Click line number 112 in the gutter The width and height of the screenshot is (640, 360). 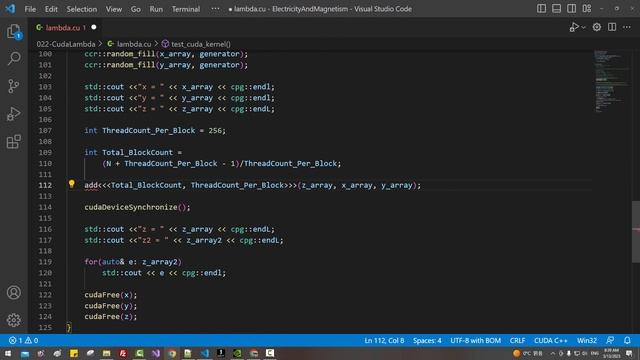tap(45, 185)
